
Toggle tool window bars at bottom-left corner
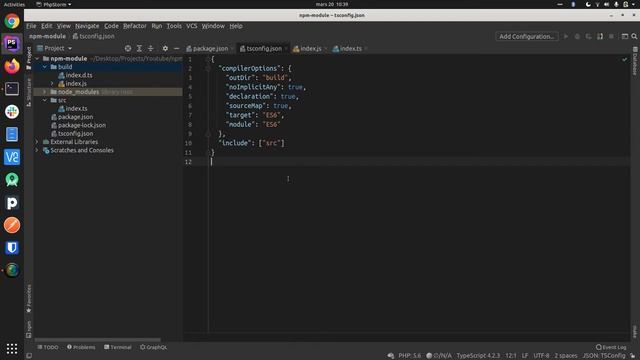[29, 356]
